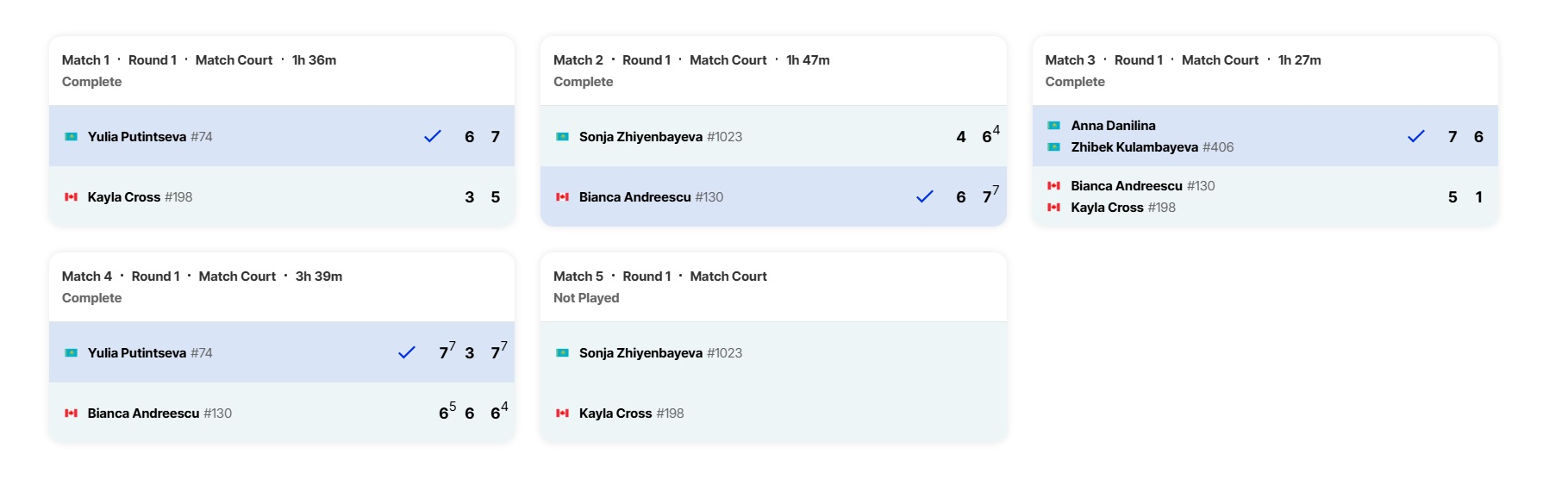Click winner checkmark next to Bianca Andreescu in Match 2

point(925,196)
